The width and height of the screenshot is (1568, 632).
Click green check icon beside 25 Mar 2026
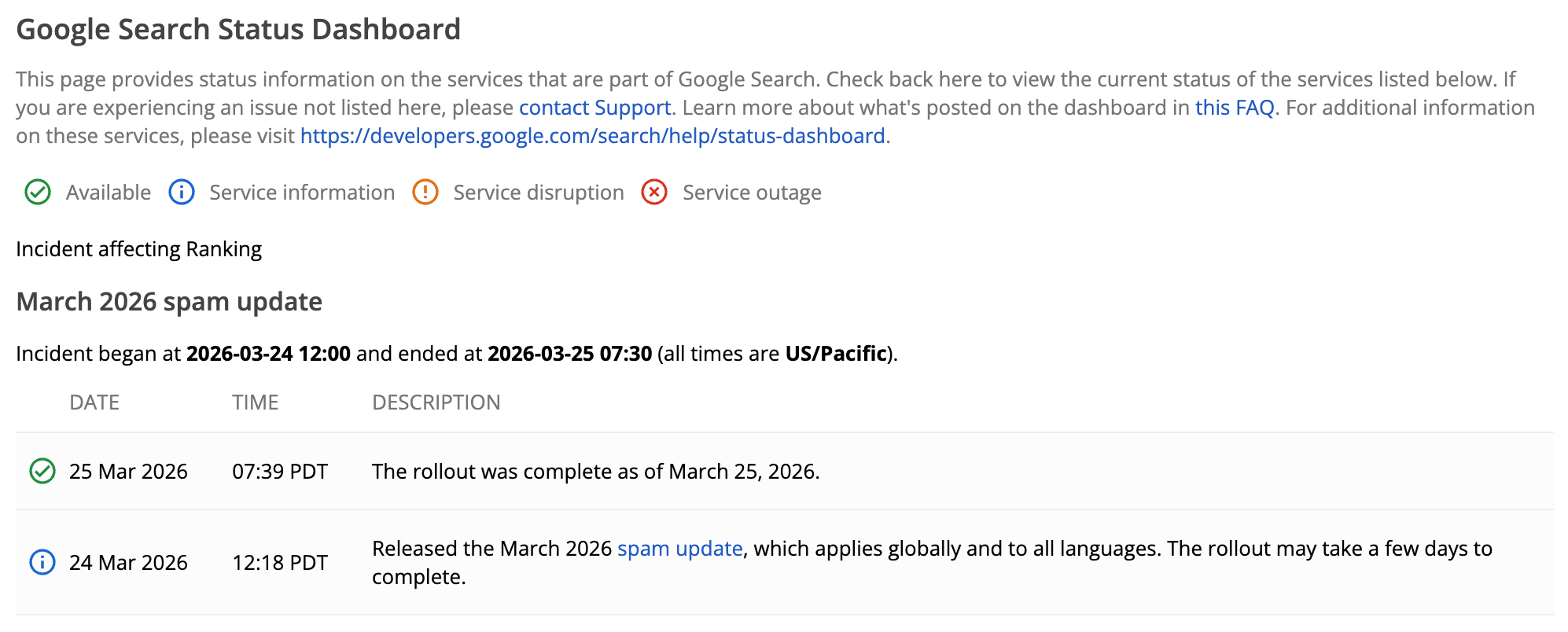coord(42,472)
